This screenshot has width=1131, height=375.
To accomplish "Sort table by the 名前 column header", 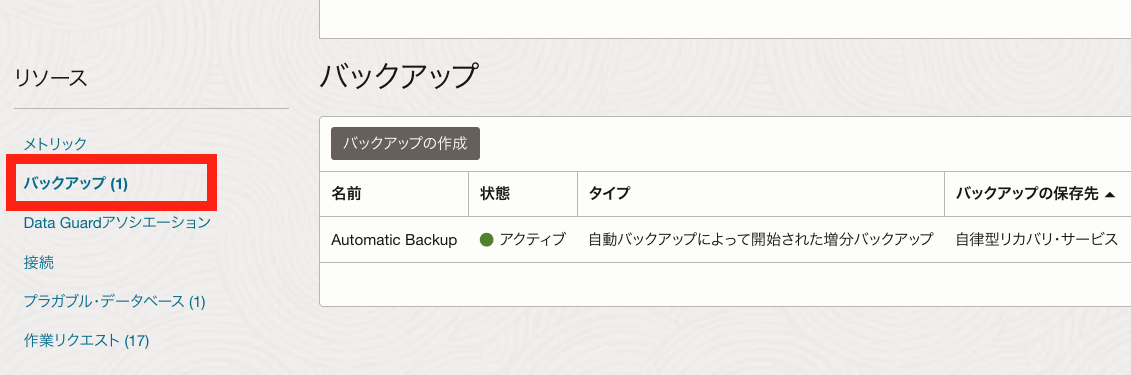I will [x=346, y=194].
